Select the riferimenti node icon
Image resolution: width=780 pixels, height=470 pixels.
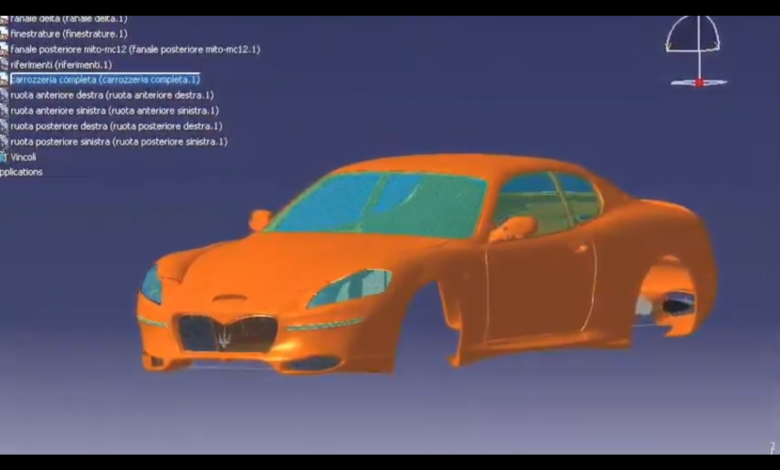pyautogui.click(x=4, y=65)
